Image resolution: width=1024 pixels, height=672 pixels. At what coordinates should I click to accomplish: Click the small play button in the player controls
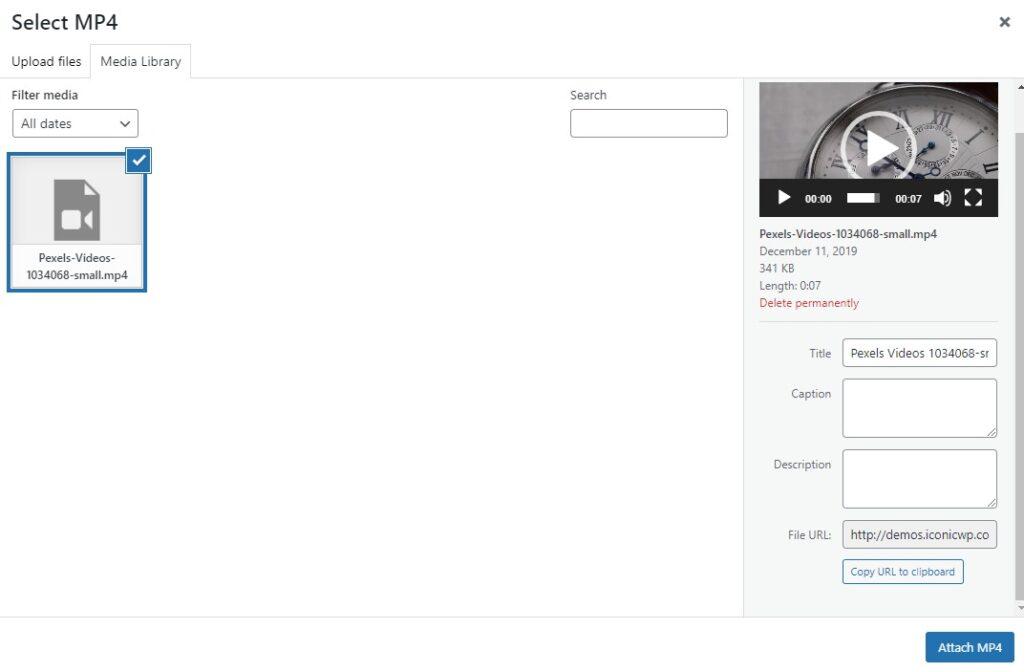(x=783, y=198)
